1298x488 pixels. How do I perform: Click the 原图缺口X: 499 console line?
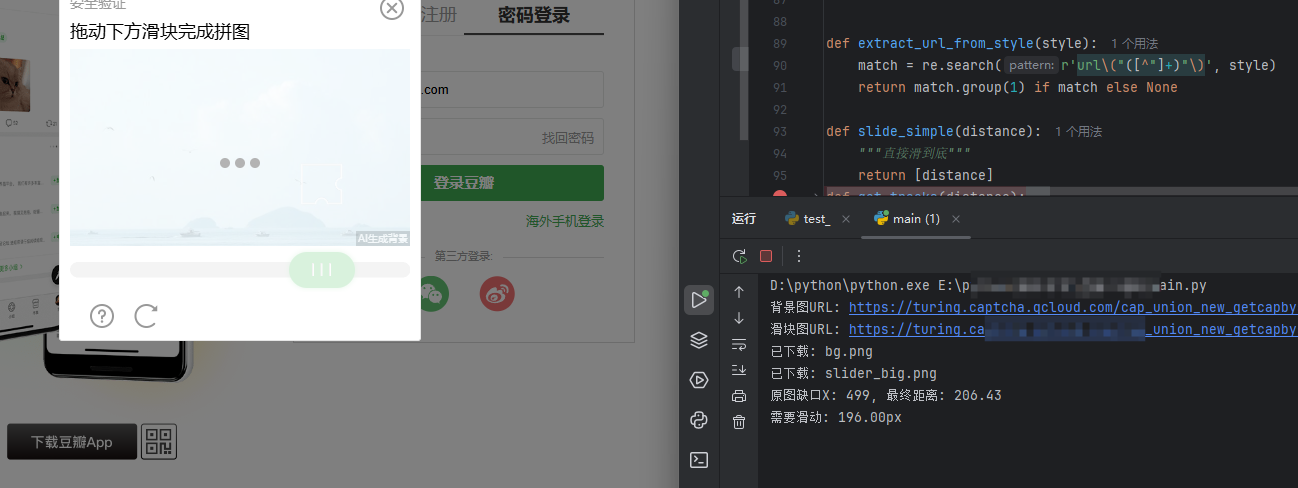pos(886,395)
